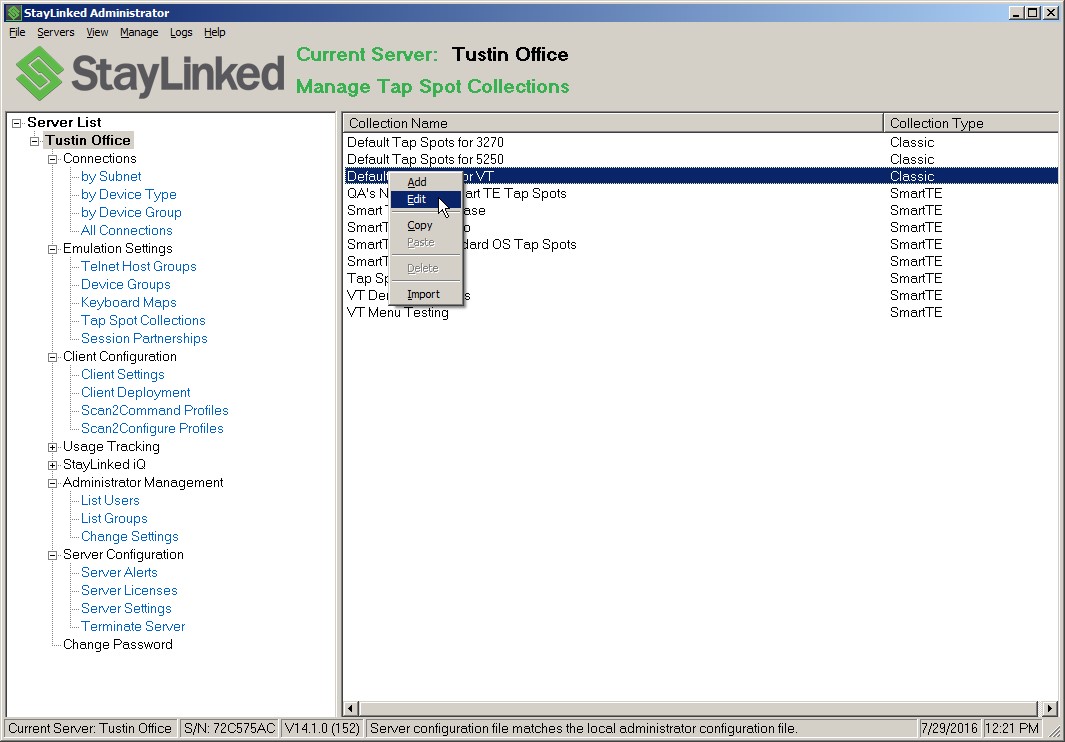Screen dimensions: 1065x742
Task: Click the StayLinked title bar application icon
Action: pyautogui.click(x=13, y=13)
